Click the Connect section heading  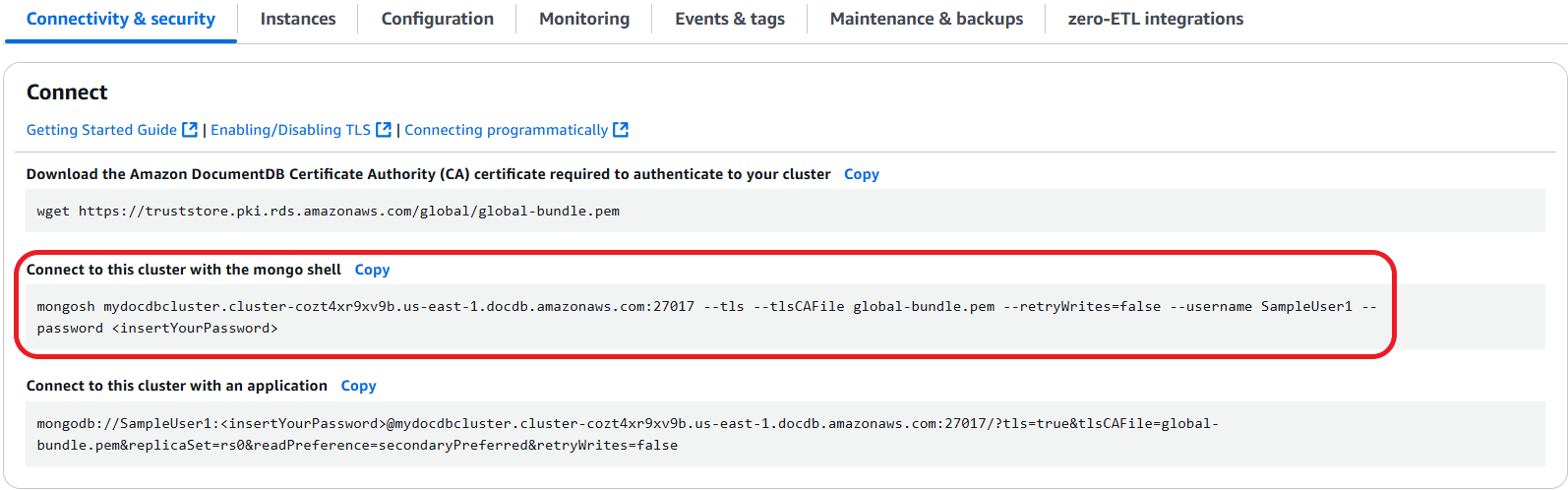tap(67, 92)
